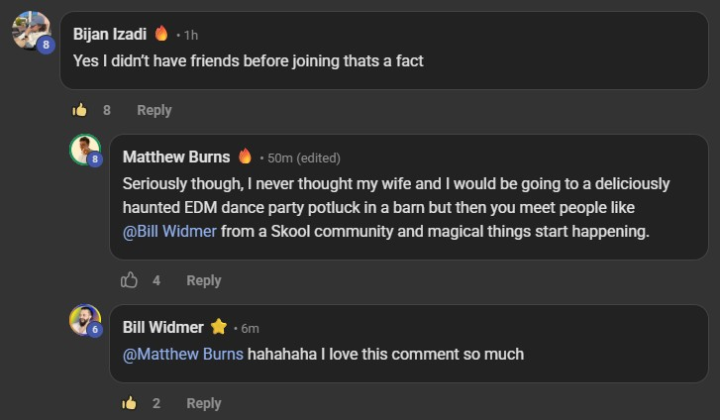Image resolution: width=720 pixels, height=420 pixels.
Task: Click the Bijan Izadi author name
Action: tap(110, 34)
